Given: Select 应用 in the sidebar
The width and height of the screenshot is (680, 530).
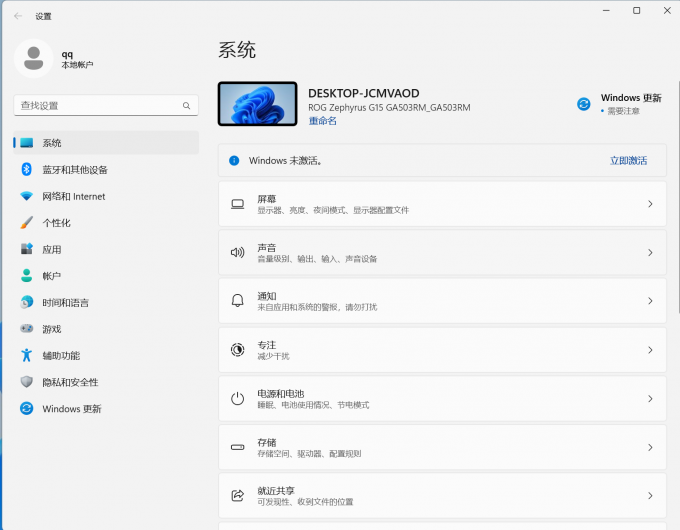Looking at the screenshot, I should click(x=52, y=249).
